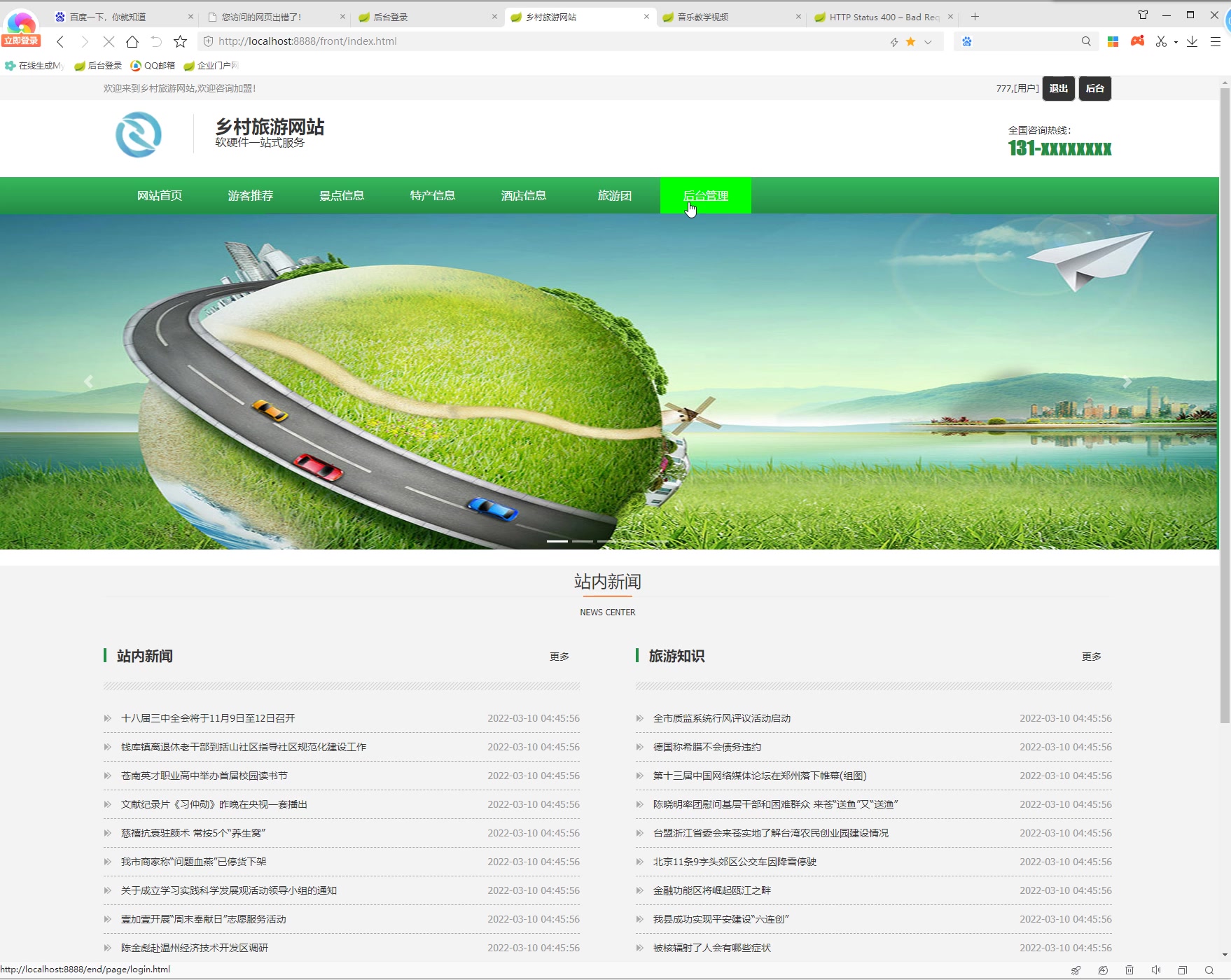
Task: Open 网站首页 in navigation menu
Action: tap(160, 196)
